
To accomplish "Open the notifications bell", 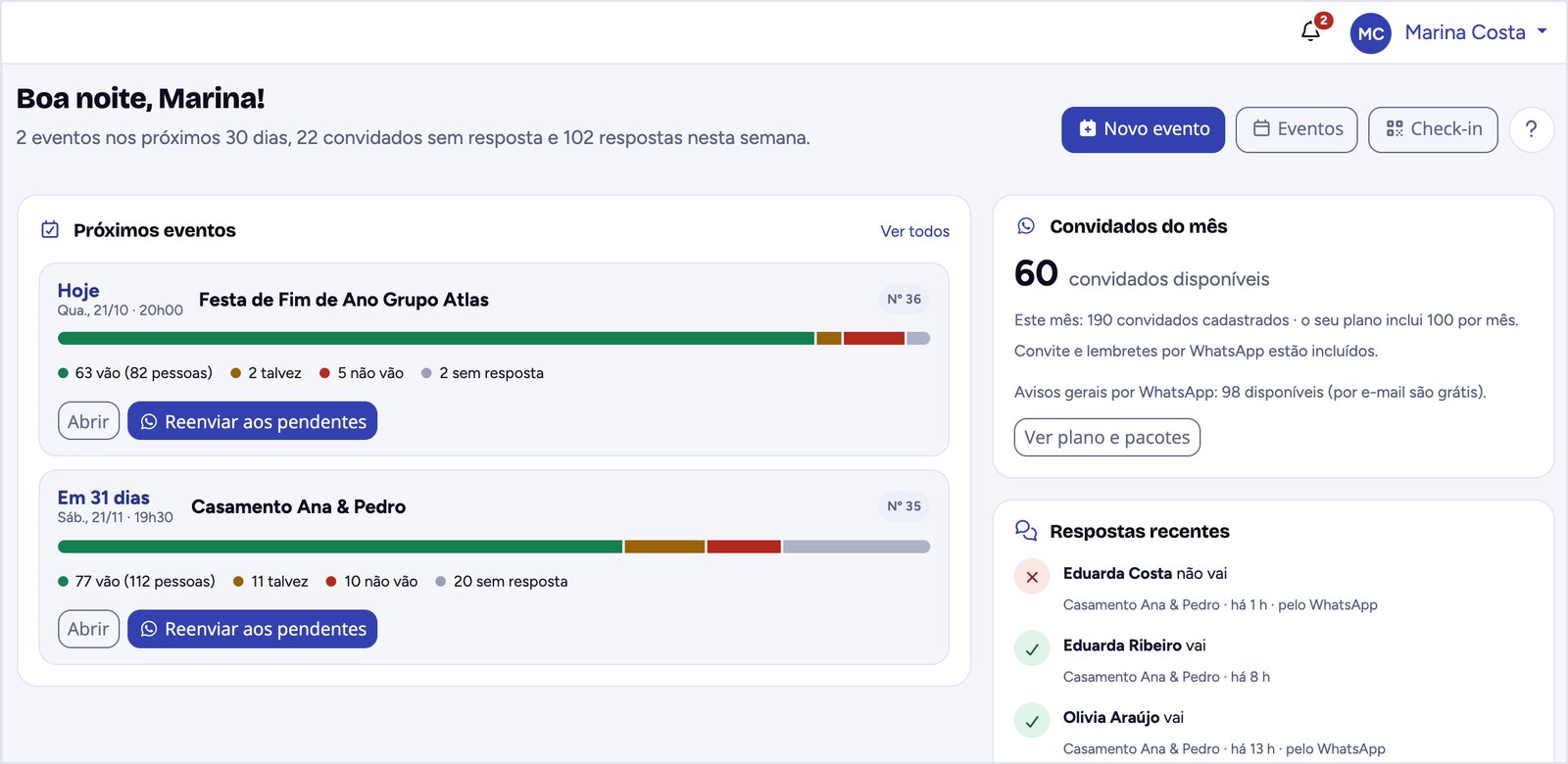I will [1311, 31].
